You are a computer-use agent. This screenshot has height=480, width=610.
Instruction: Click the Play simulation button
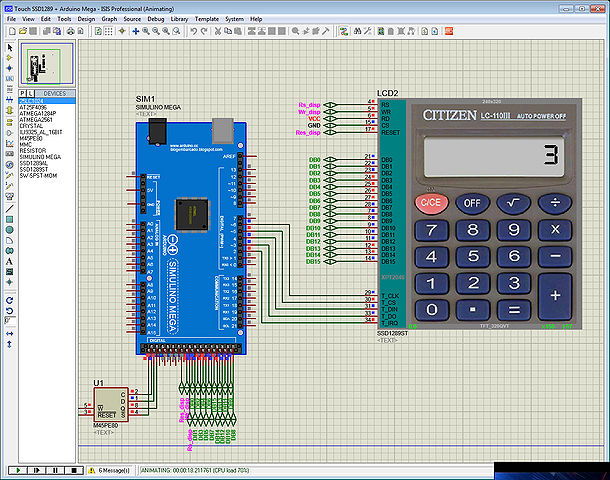point(18,470)
